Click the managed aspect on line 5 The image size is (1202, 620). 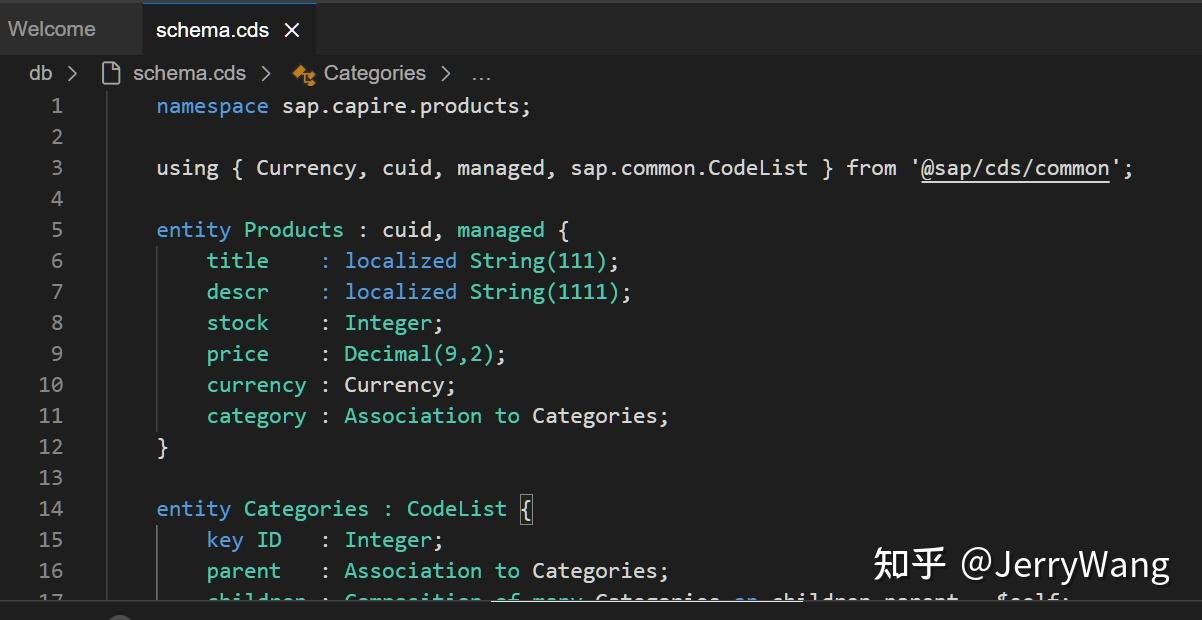tap(501, 230)
